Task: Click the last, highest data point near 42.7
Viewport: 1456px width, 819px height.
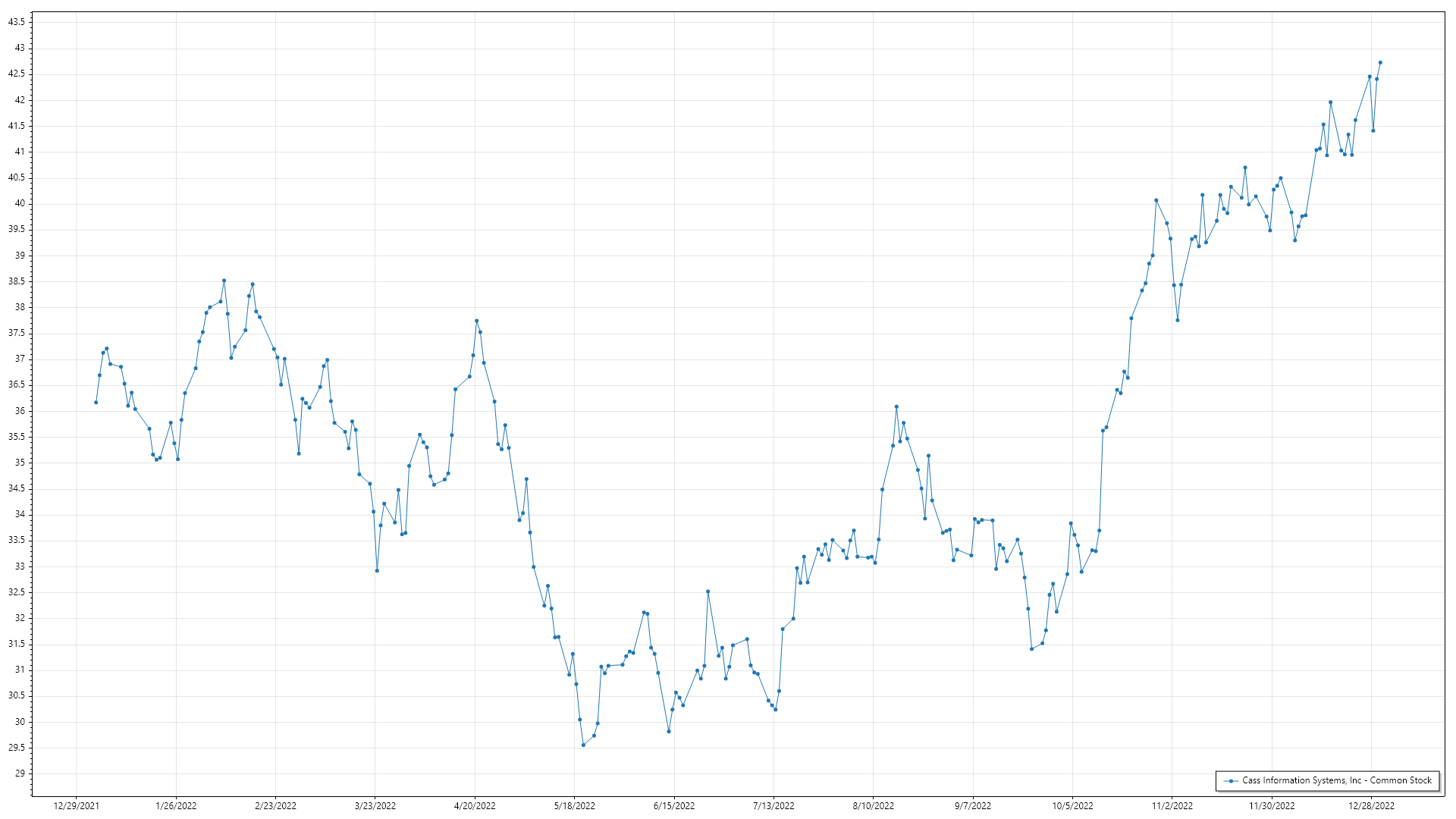Action: (x=1380, y=62)
